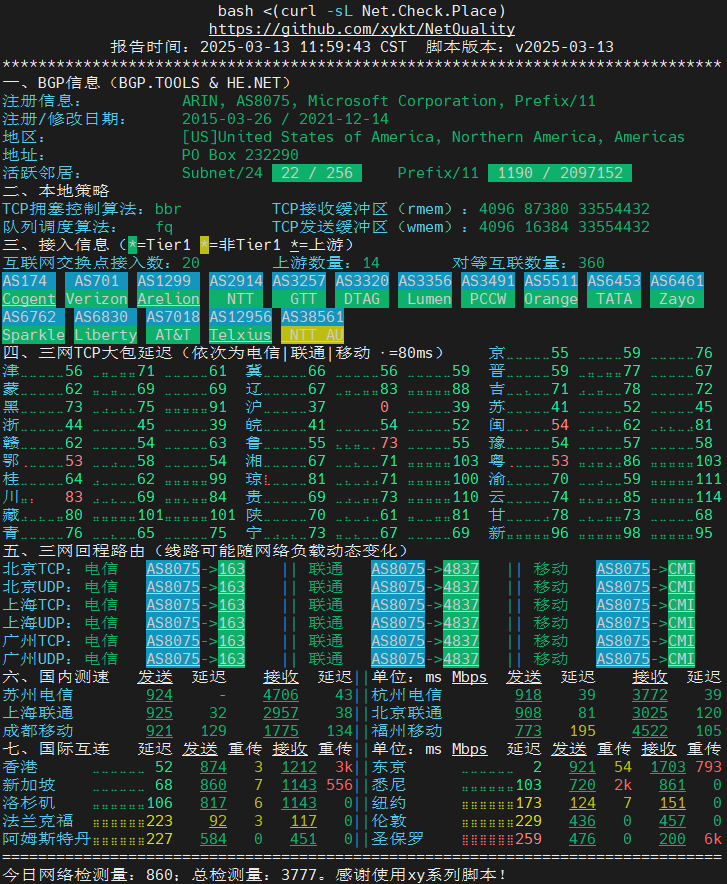Viewport: 727px width, 884px height.
Task: Click CMI in the 广州UDP 移动 route
Action: pyautogui.click(x=681, y=658)
